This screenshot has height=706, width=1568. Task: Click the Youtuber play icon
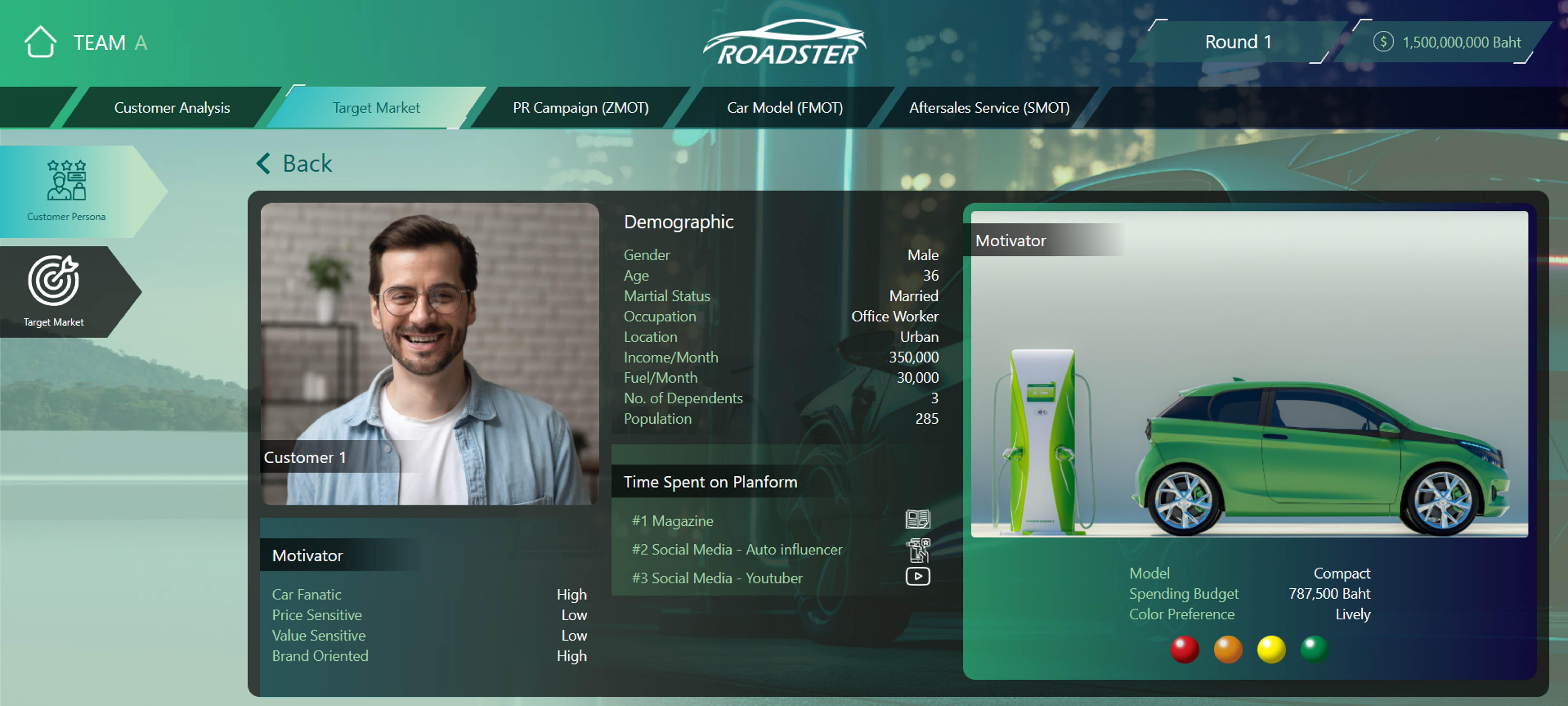917,576
